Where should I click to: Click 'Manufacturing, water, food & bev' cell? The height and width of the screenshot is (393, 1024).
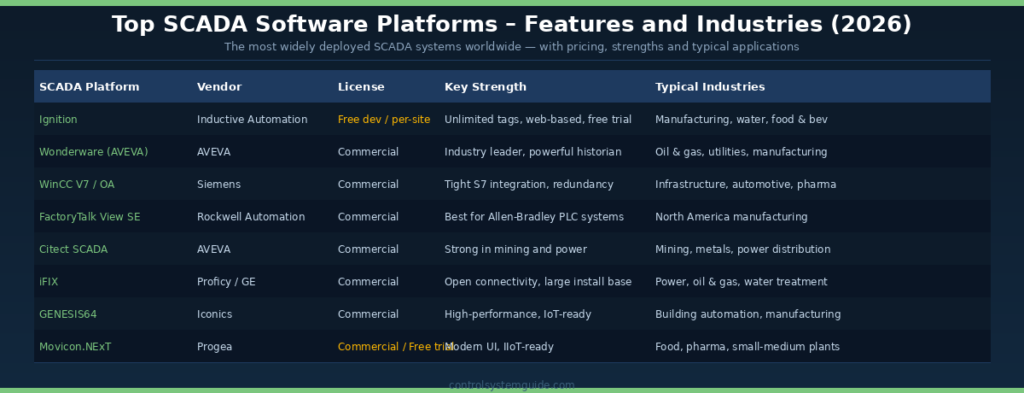coord(741,119)
